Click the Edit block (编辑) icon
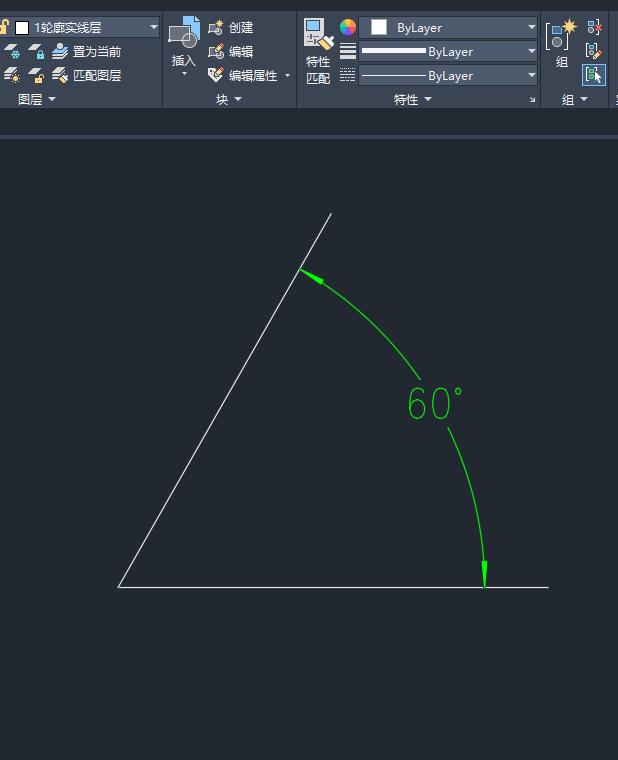 pos(216,52)
